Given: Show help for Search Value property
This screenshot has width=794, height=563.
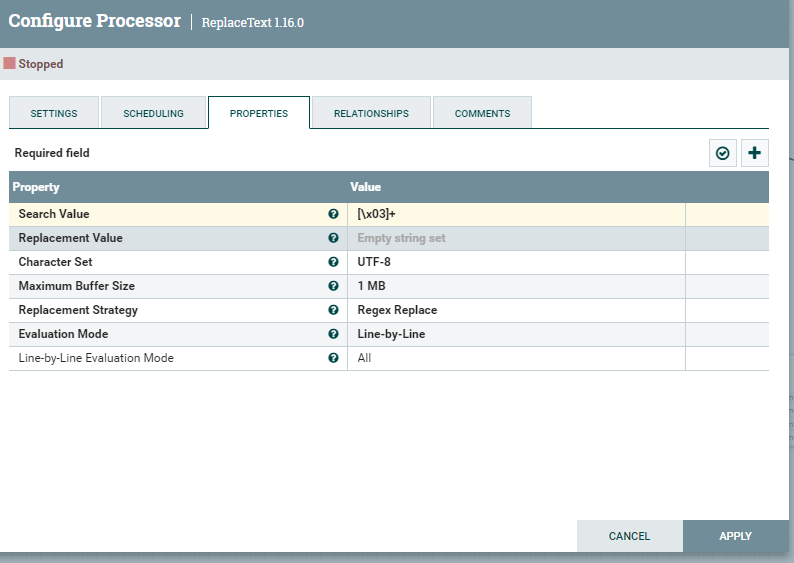Looking at the screenshot, I should [x=333, y=214].
